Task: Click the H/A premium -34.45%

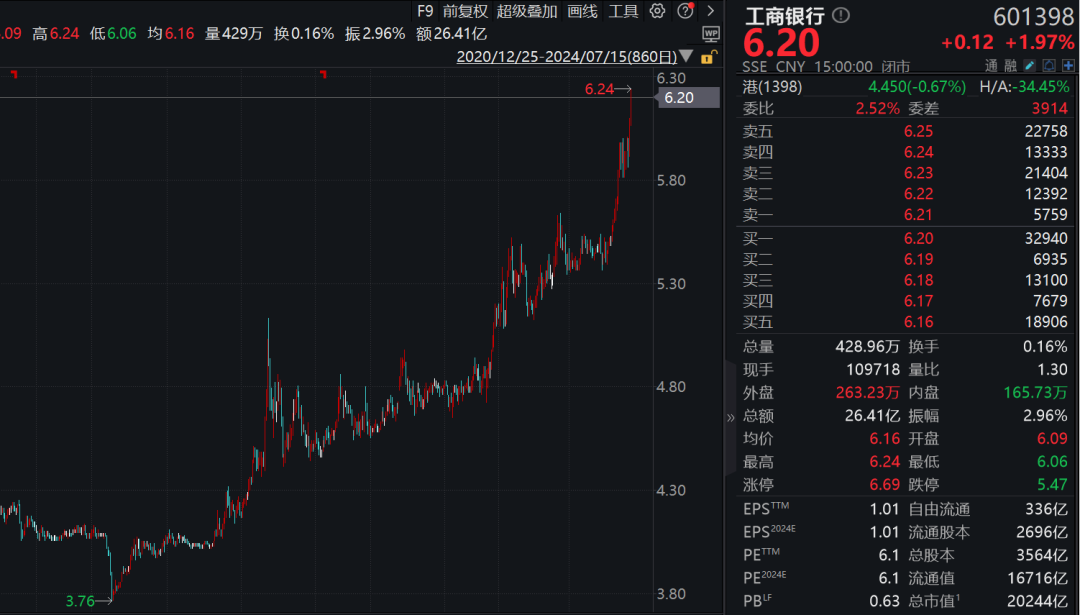Action: [1042, 87]
